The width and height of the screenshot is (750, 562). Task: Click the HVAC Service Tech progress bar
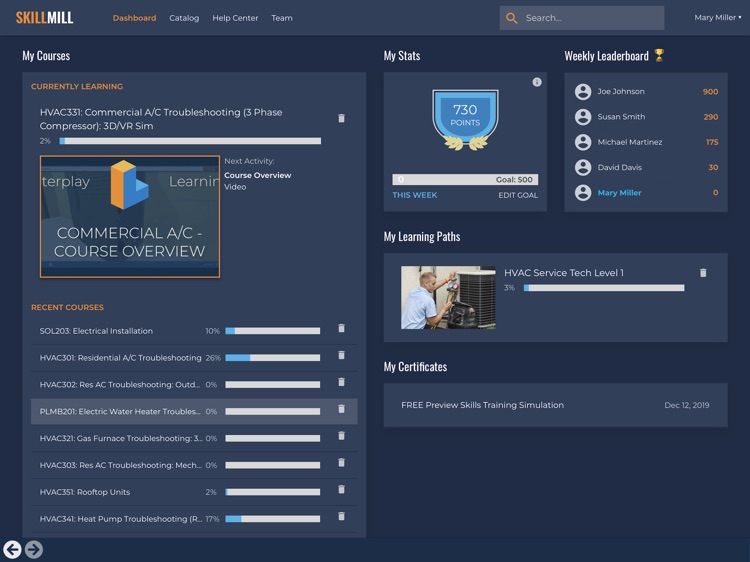point(604,288)
